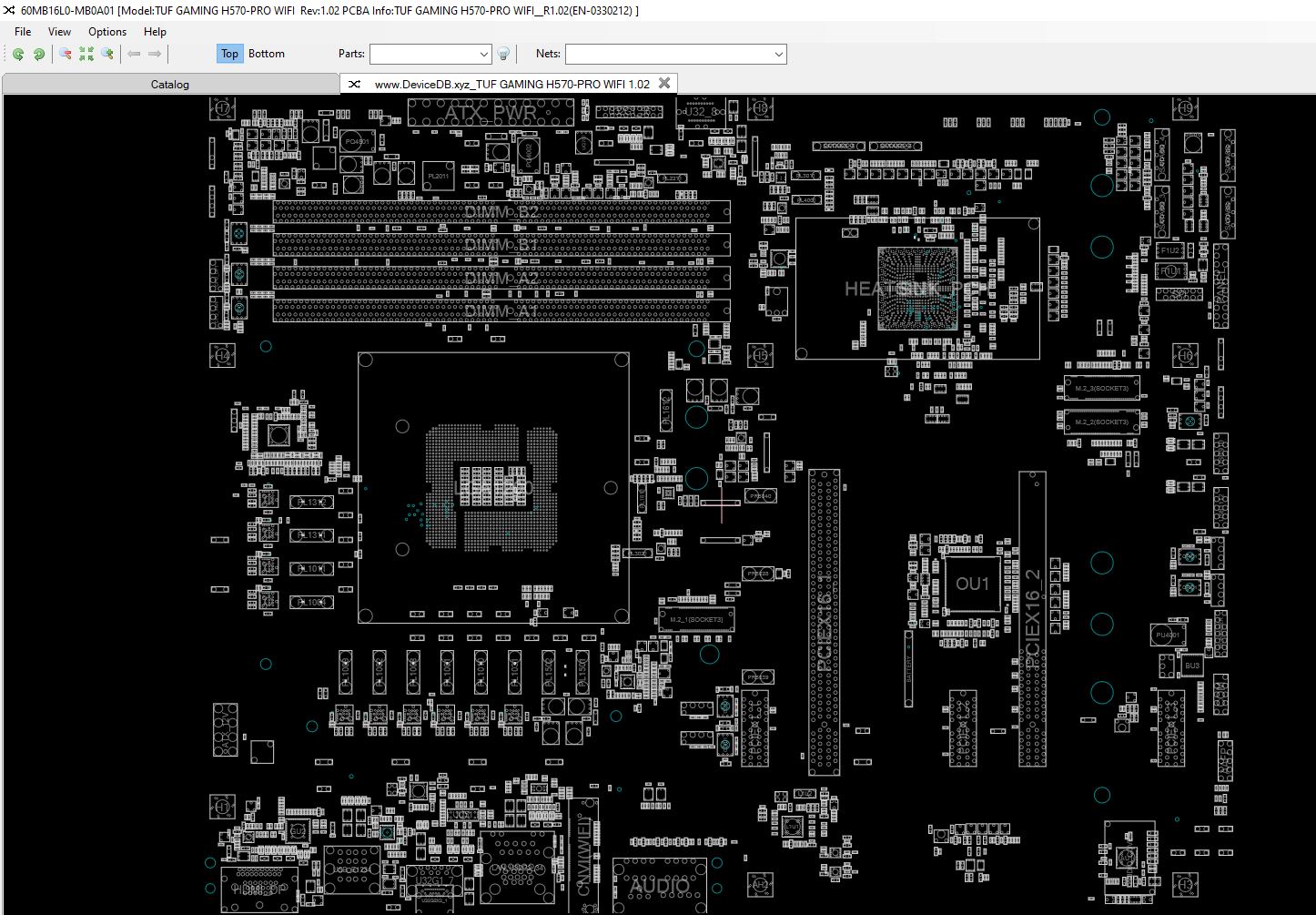The image size is (1316, 915).
Task: Open the View menu
Action: tap(59, 31)
